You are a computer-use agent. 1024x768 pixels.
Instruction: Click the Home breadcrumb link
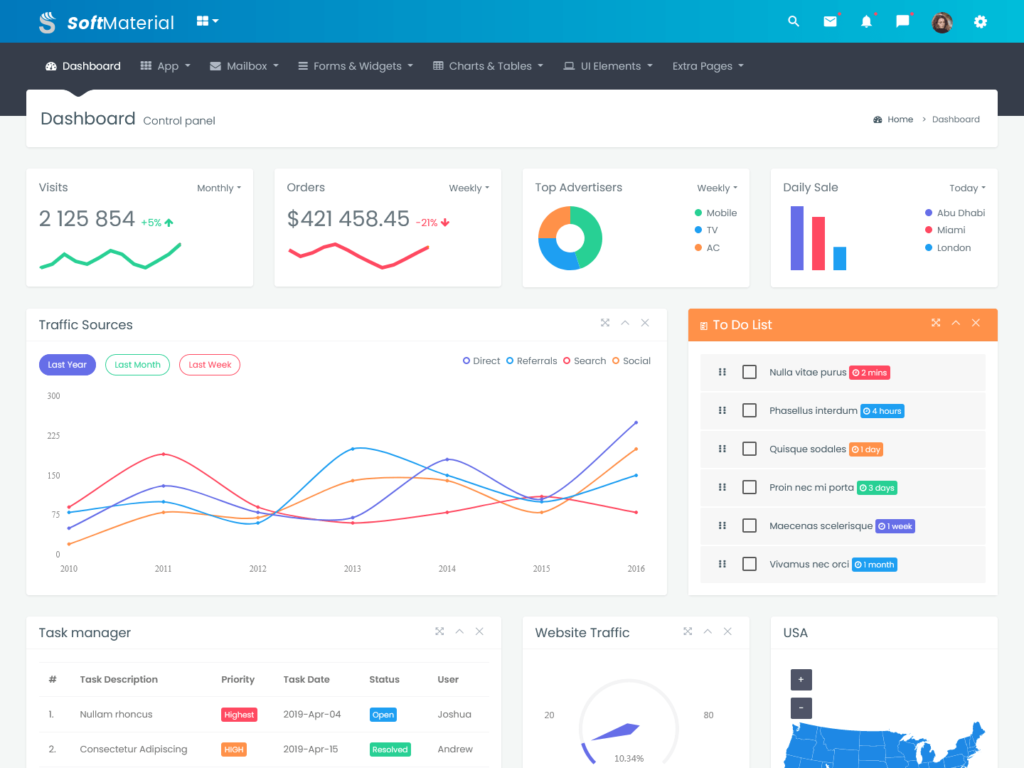(898, 119)
